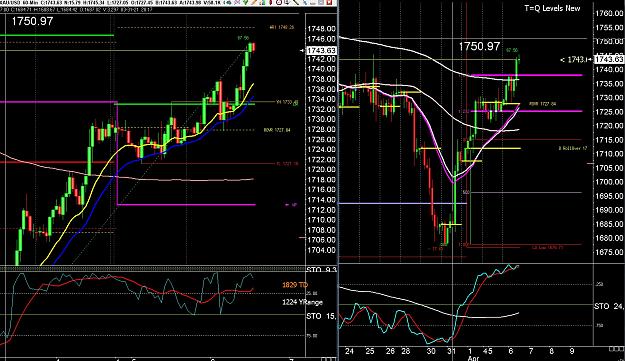Click date 28 on the right time axis

tap(406, 351)
